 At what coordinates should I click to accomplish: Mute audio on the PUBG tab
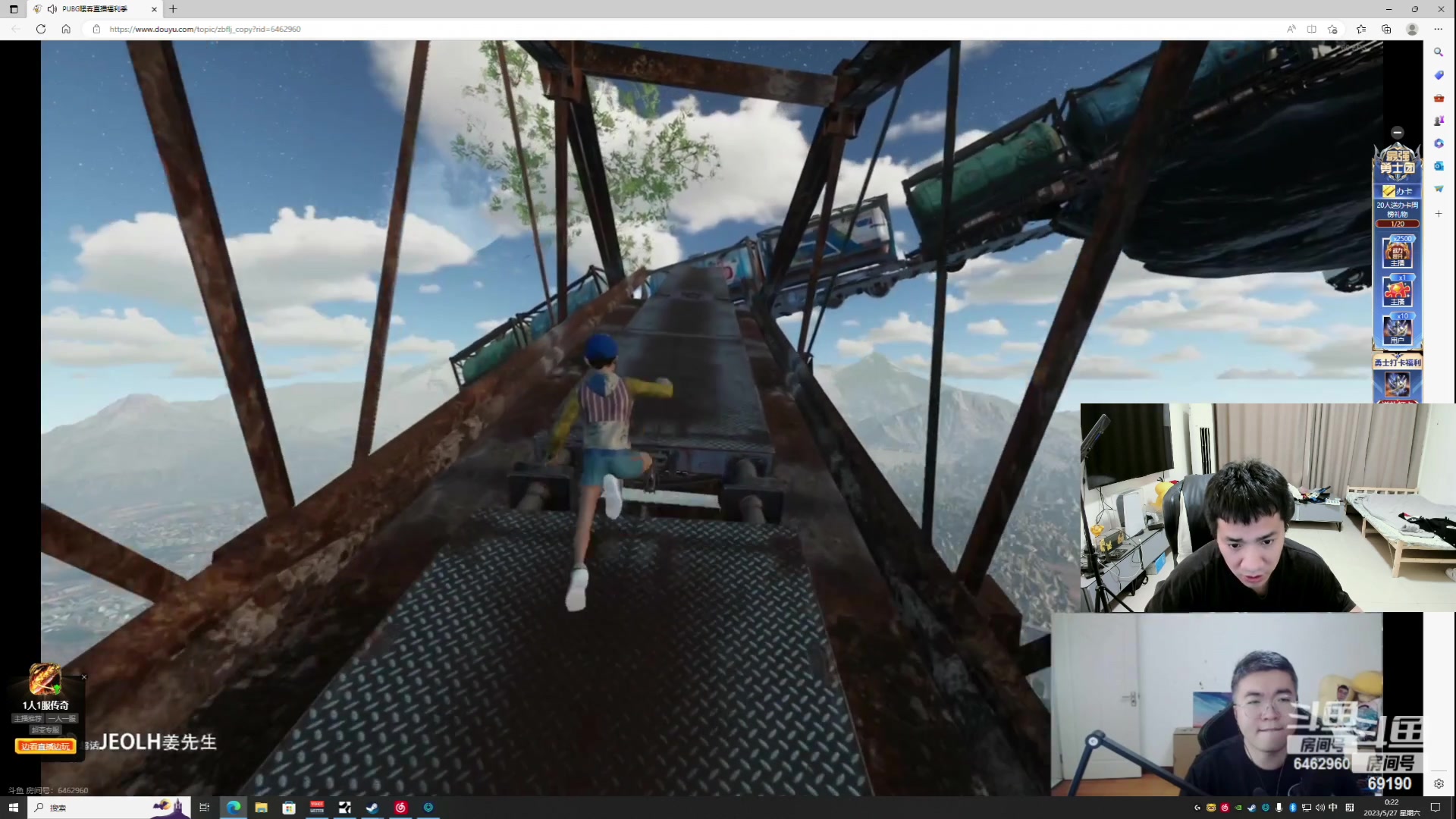point(52,9)
